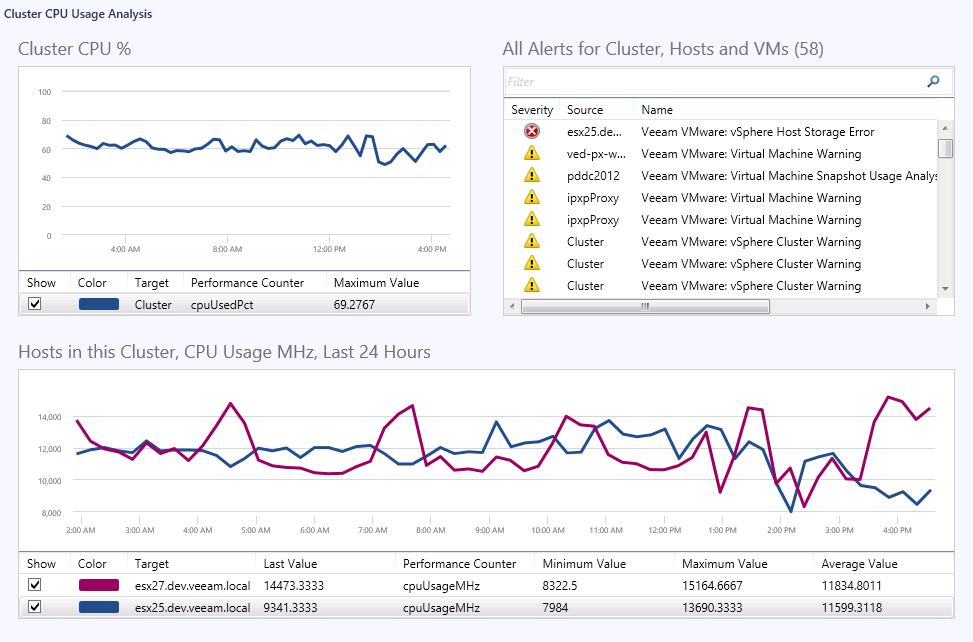The width and height of the screenshot is (973, 642).
Task: Click the warning icon on the last visible Cluster row
Action: (533, 285)
